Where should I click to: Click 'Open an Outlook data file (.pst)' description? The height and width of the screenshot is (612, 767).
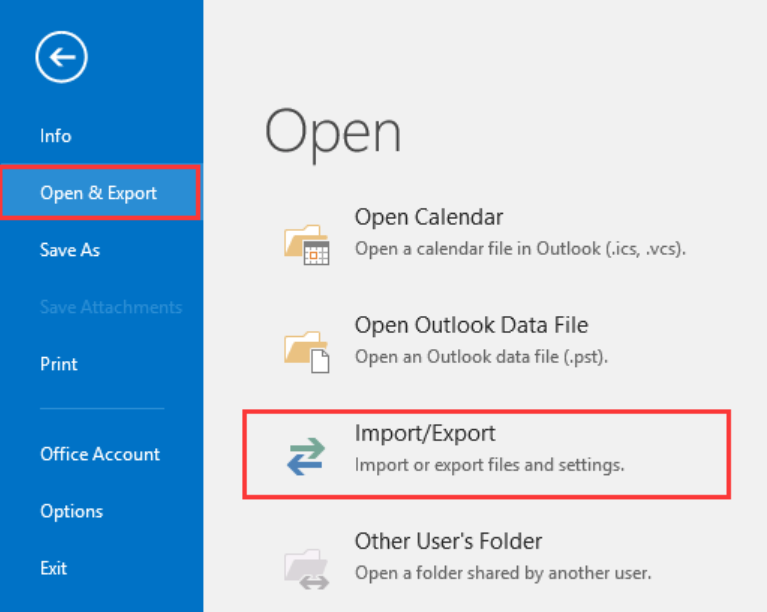(481, 357)
